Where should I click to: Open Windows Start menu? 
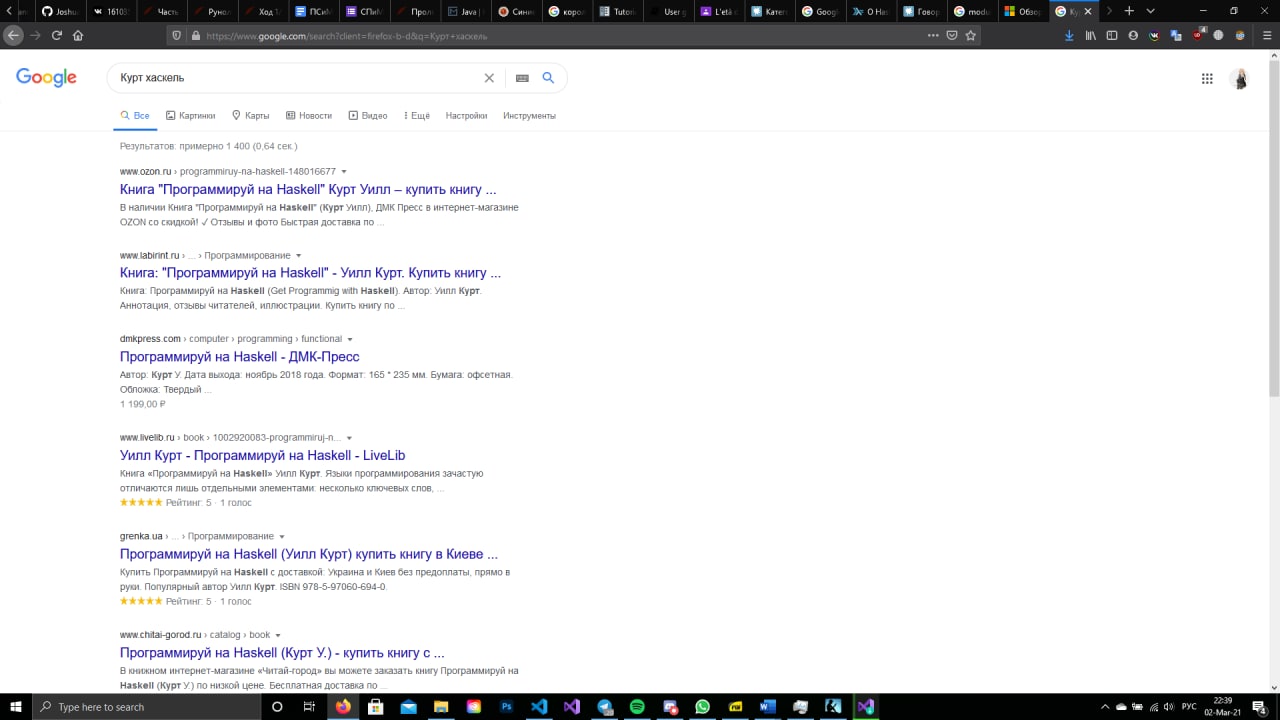coord(15,707)
